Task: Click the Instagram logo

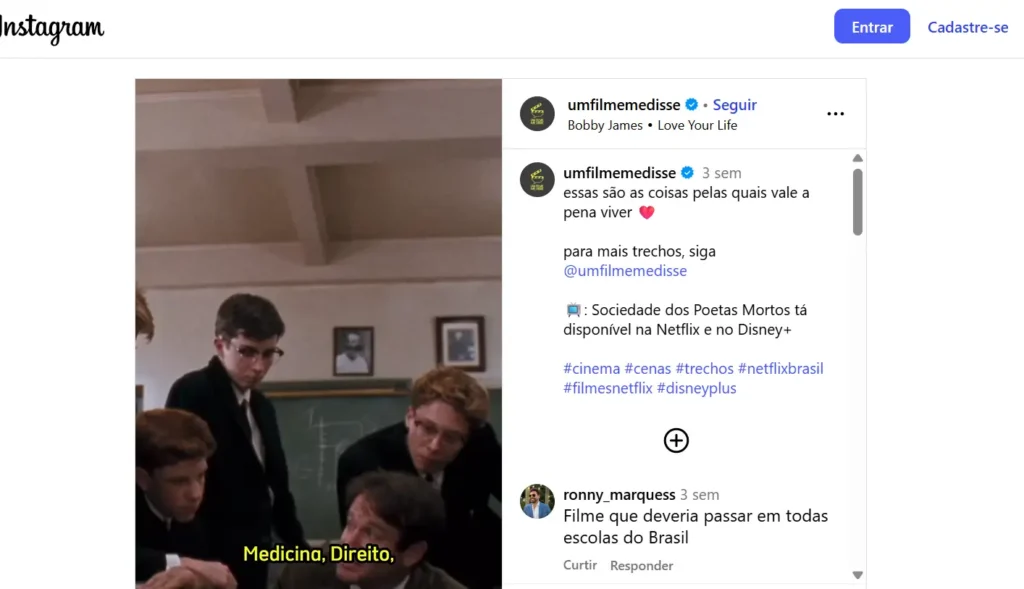Action: coord(52,29)
